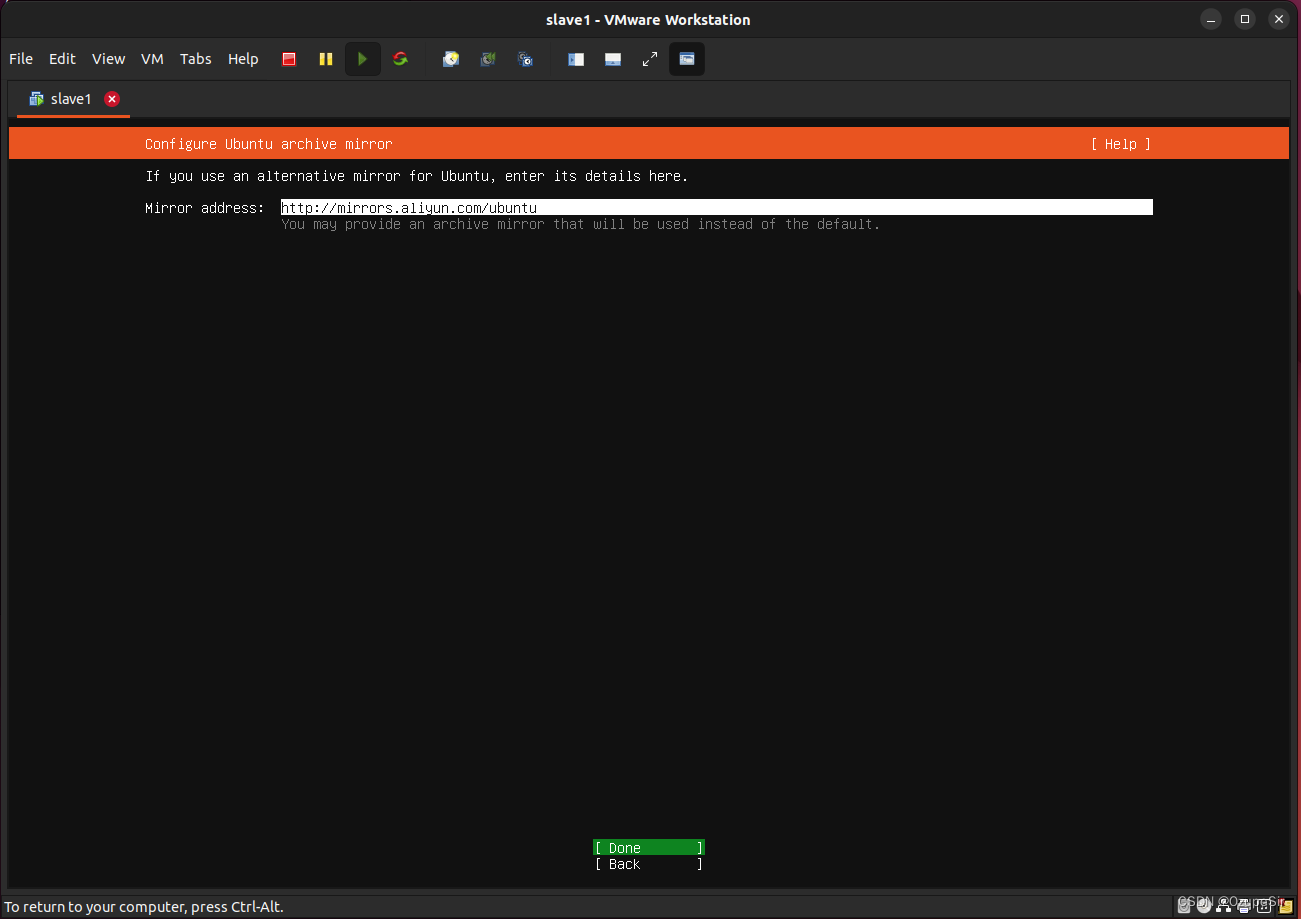Screen dimensions: 1301x919
Task: Minimize the VMware Workstation window
Action: pos(1211,19)
